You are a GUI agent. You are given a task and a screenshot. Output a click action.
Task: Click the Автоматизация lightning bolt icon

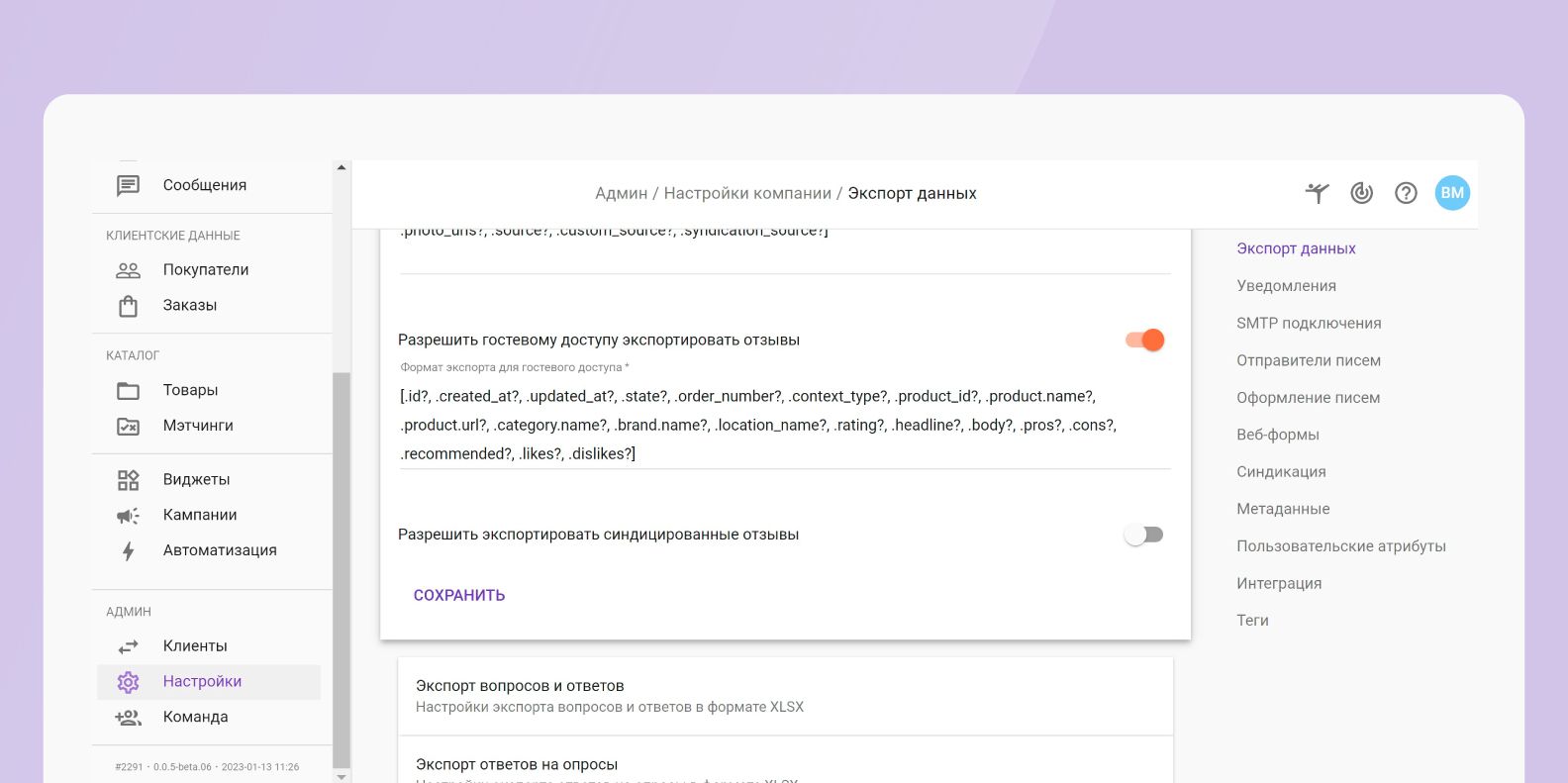click(128, 551)
